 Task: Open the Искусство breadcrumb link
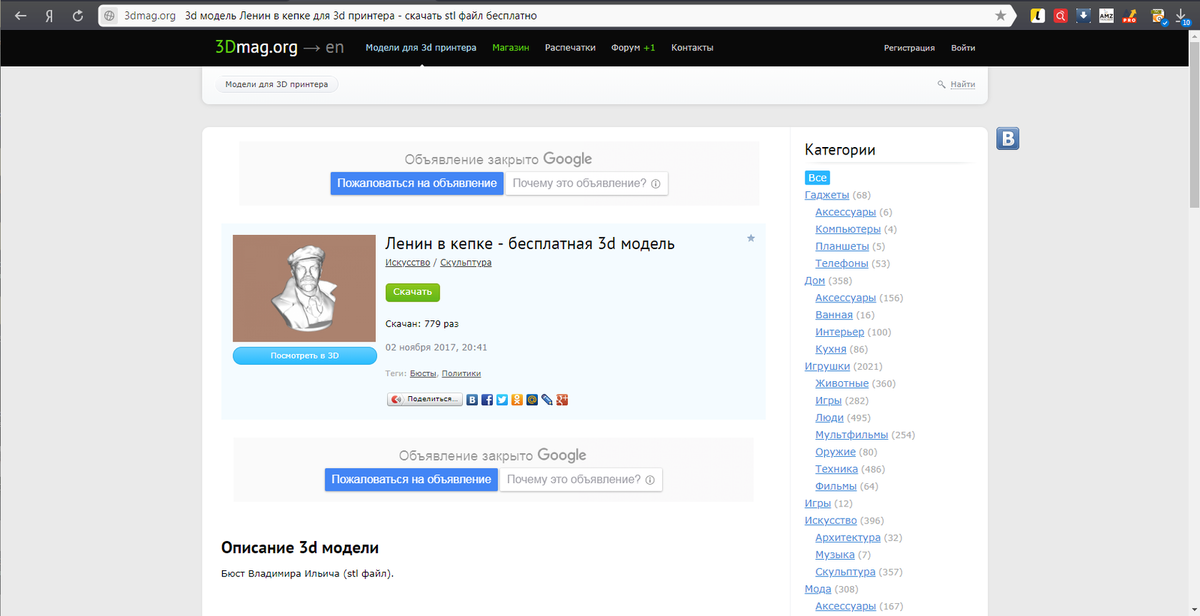pyautogui.click(x=407, y=263)
